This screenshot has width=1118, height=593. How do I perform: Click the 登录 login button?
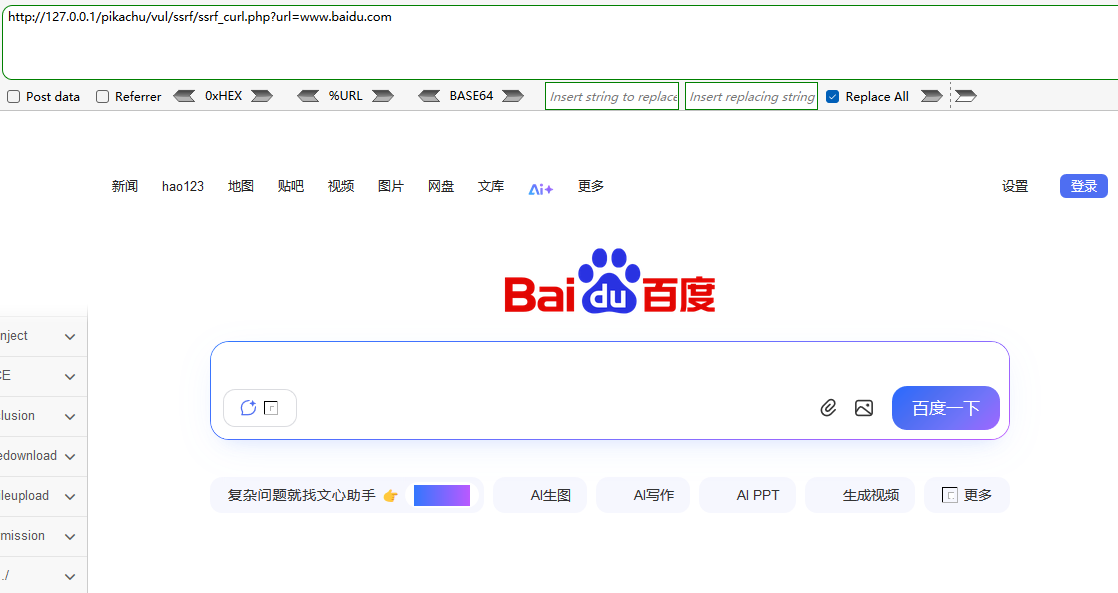pyautogui.click(x=1084, y=186)
